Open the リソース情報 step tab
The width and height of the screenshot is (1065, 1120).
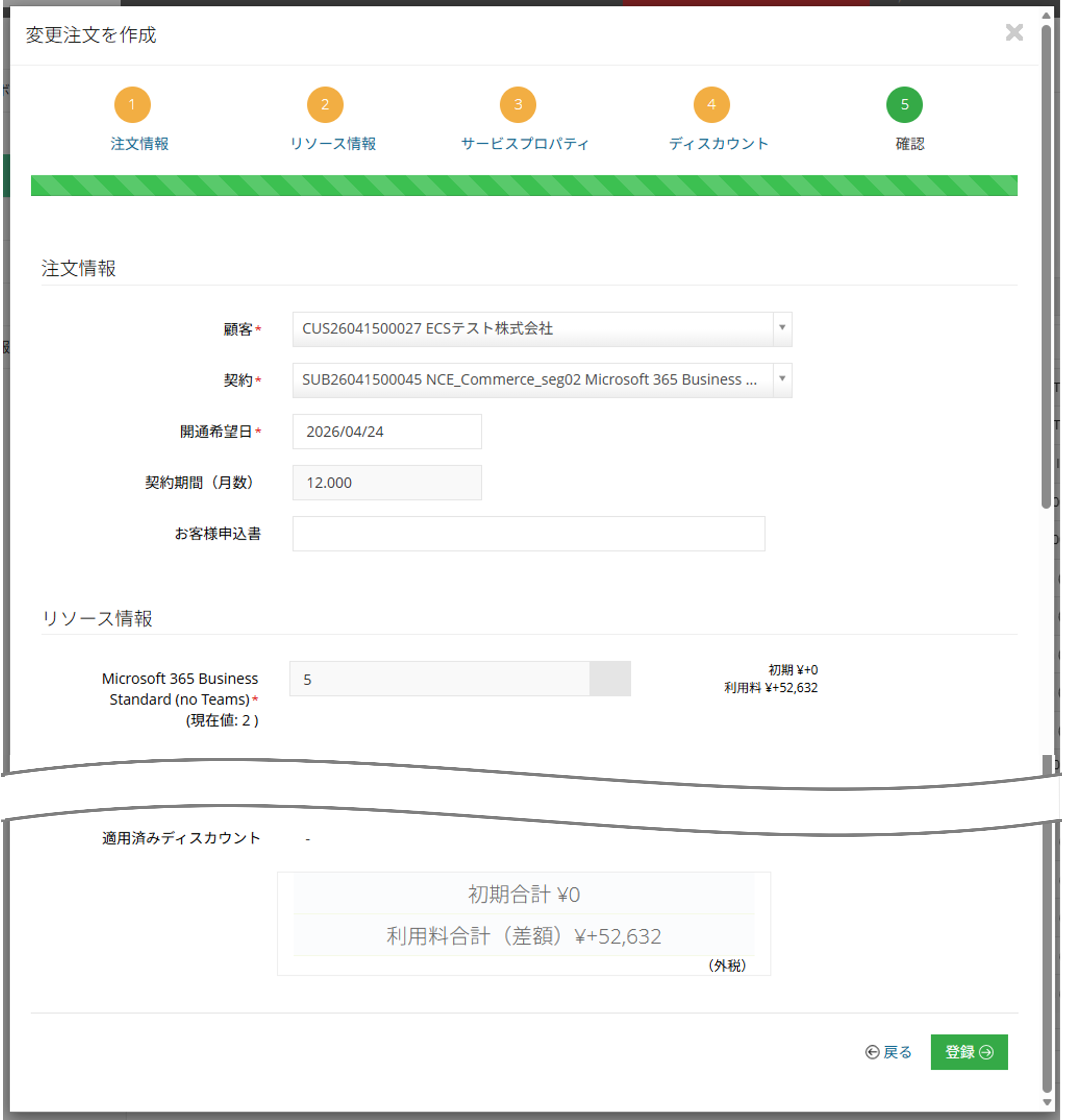coord(333,144)
